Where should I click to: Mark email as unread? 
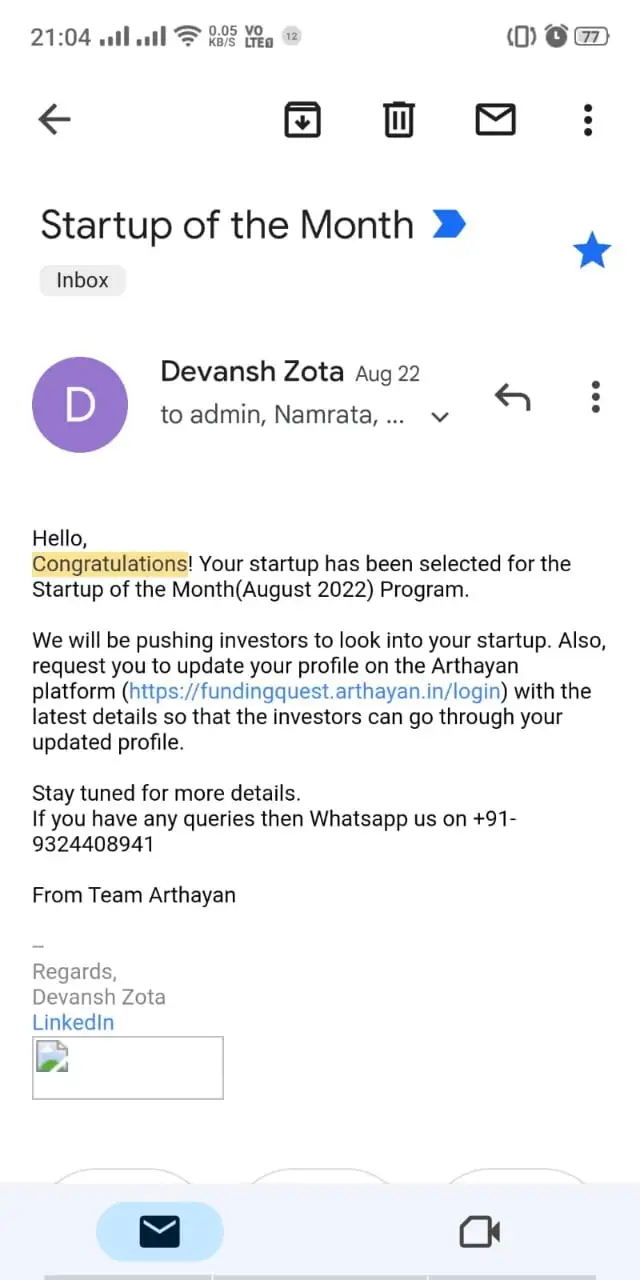[495, 120]
